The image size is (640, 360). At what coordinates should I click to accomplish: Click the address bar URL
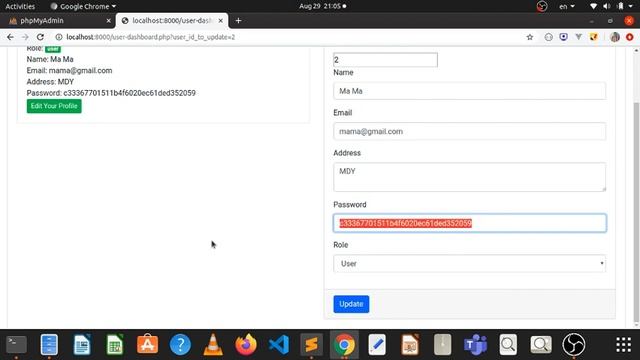tap(151, 37)
